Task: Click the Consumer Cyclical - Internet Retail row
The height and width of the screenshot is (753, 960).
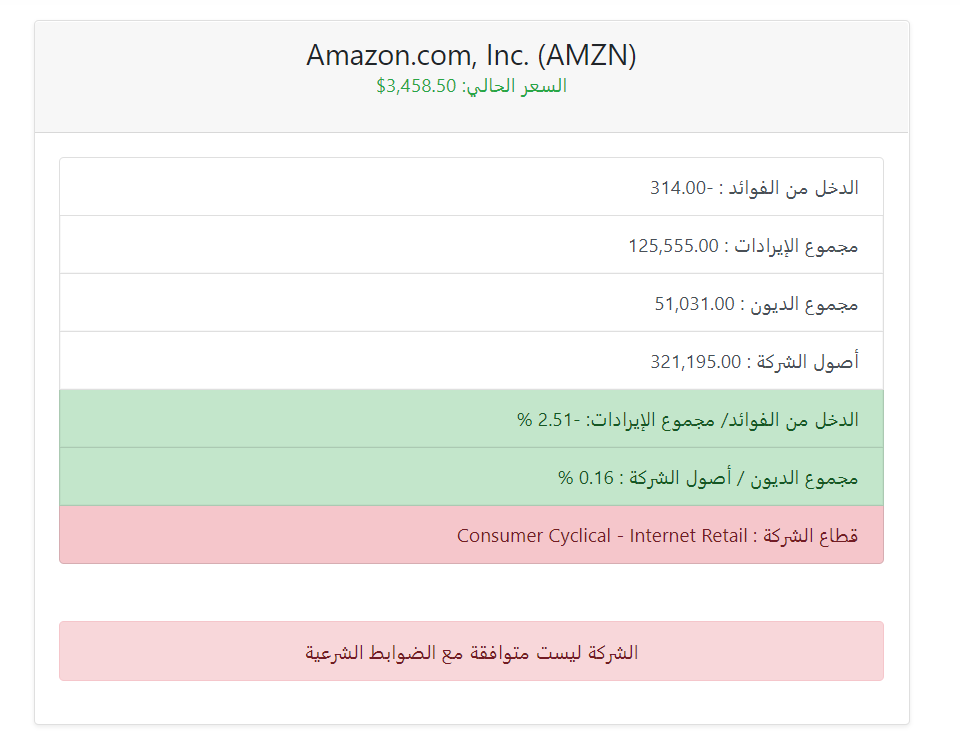Action: 471,535
